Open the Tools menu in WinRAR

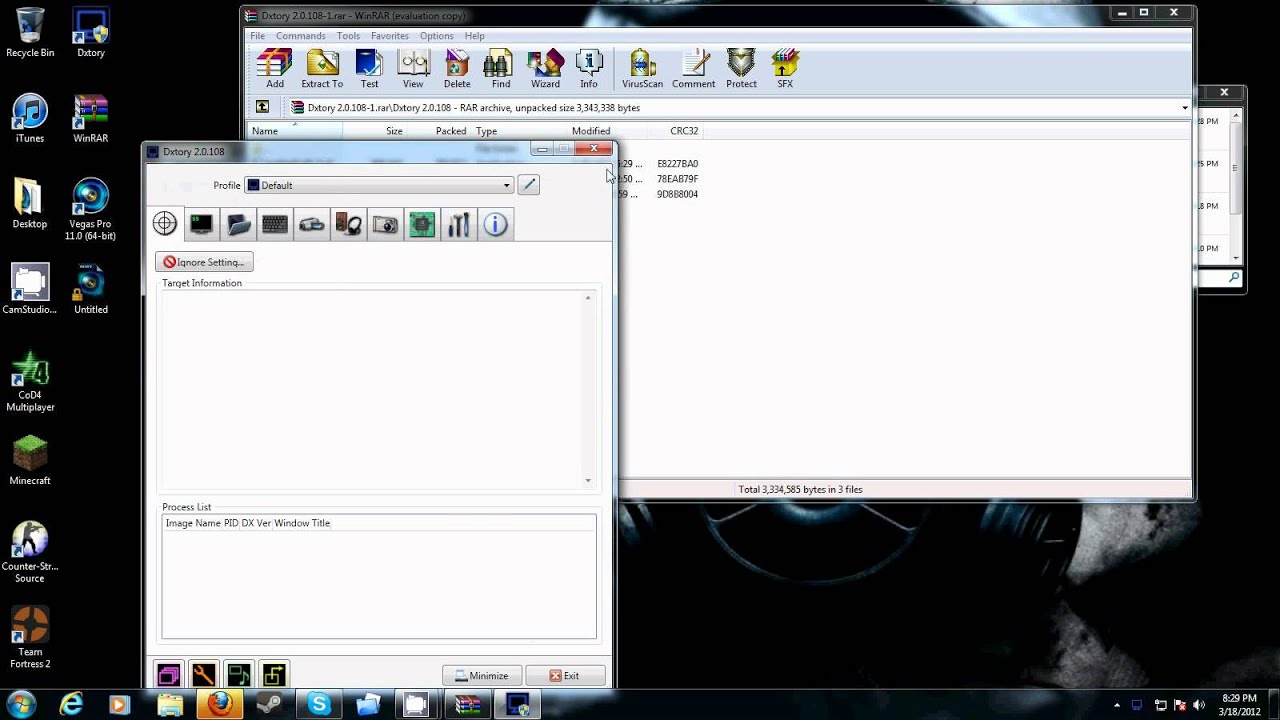click(348, 36)
